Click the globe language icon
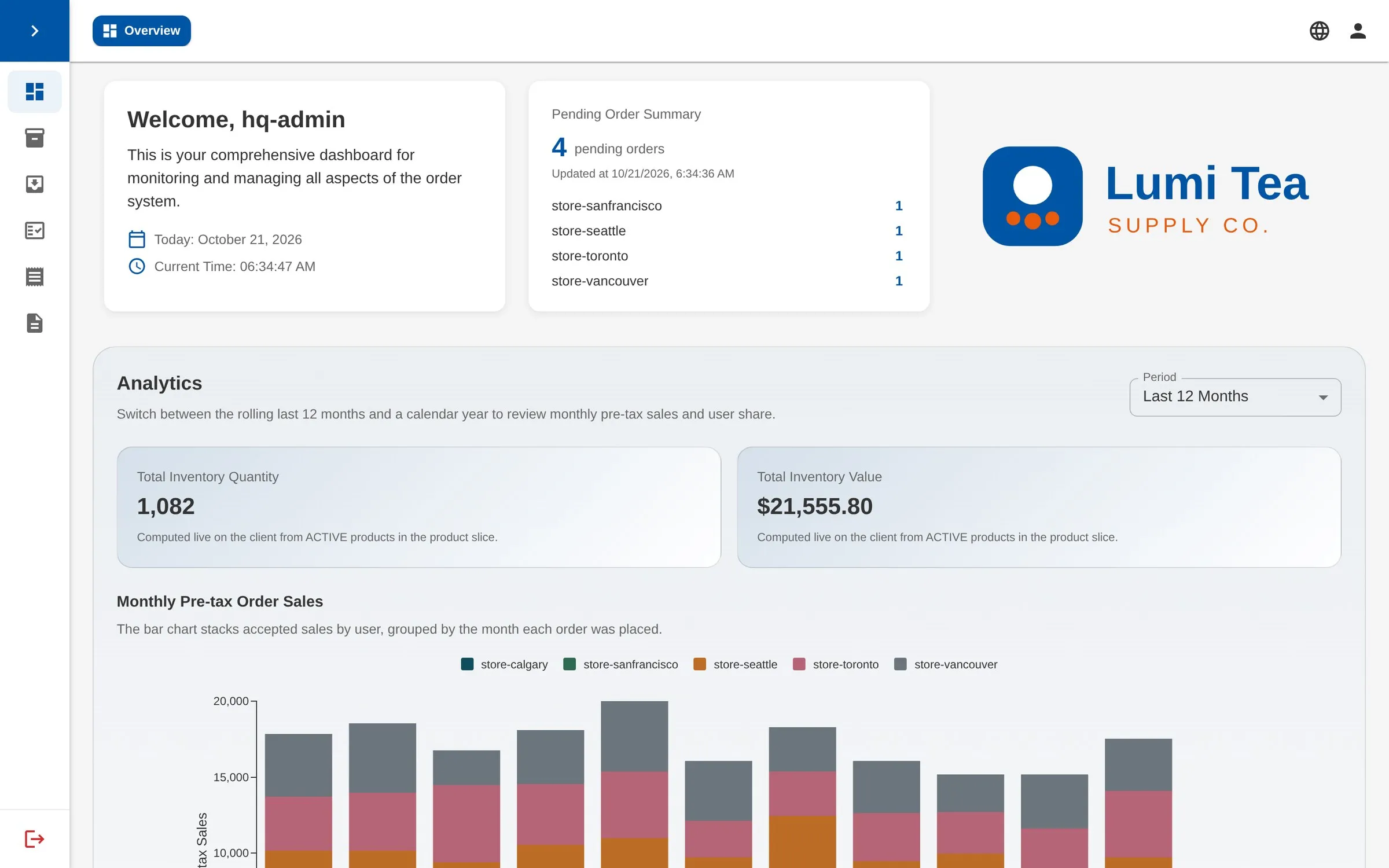This screenshot has height=868, width=1389. point(1319,31)
